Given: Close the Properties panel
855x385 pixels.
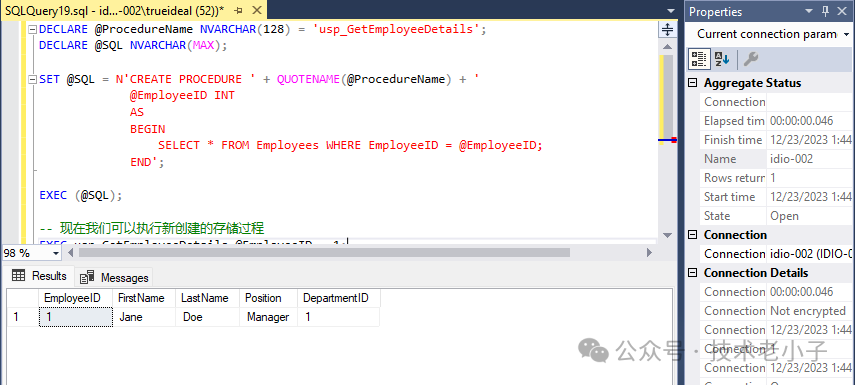Looking at the screenshot, I should (842, 11).
